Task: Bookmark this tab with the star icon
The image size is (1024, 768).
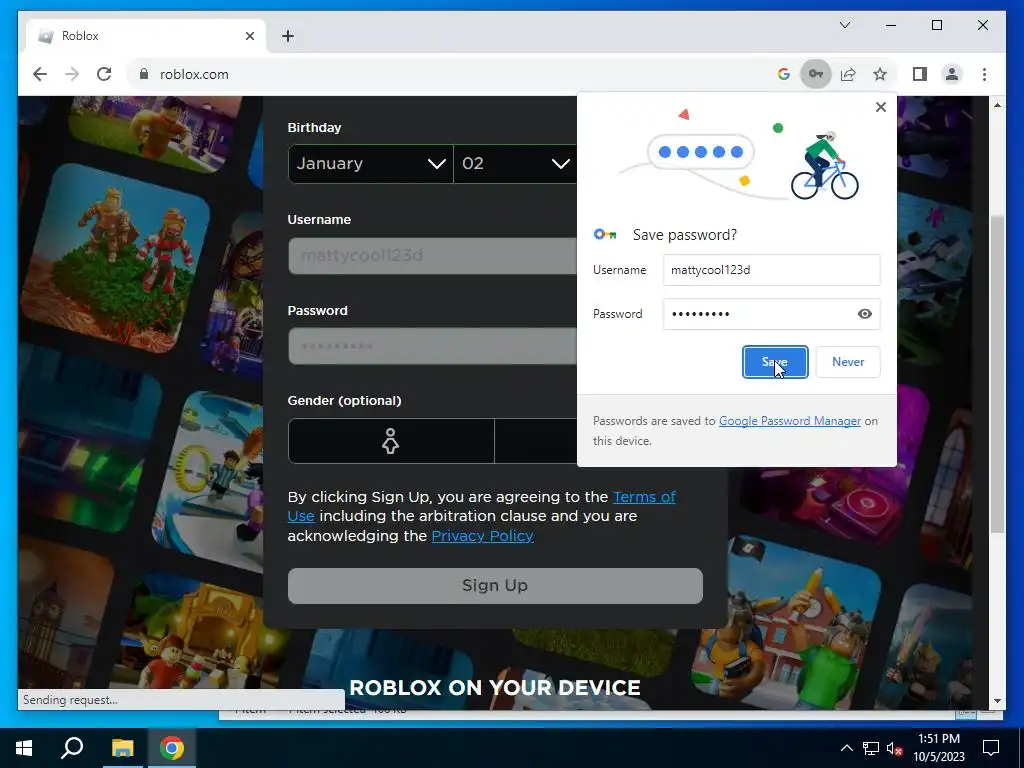Action: coord(880,74)
